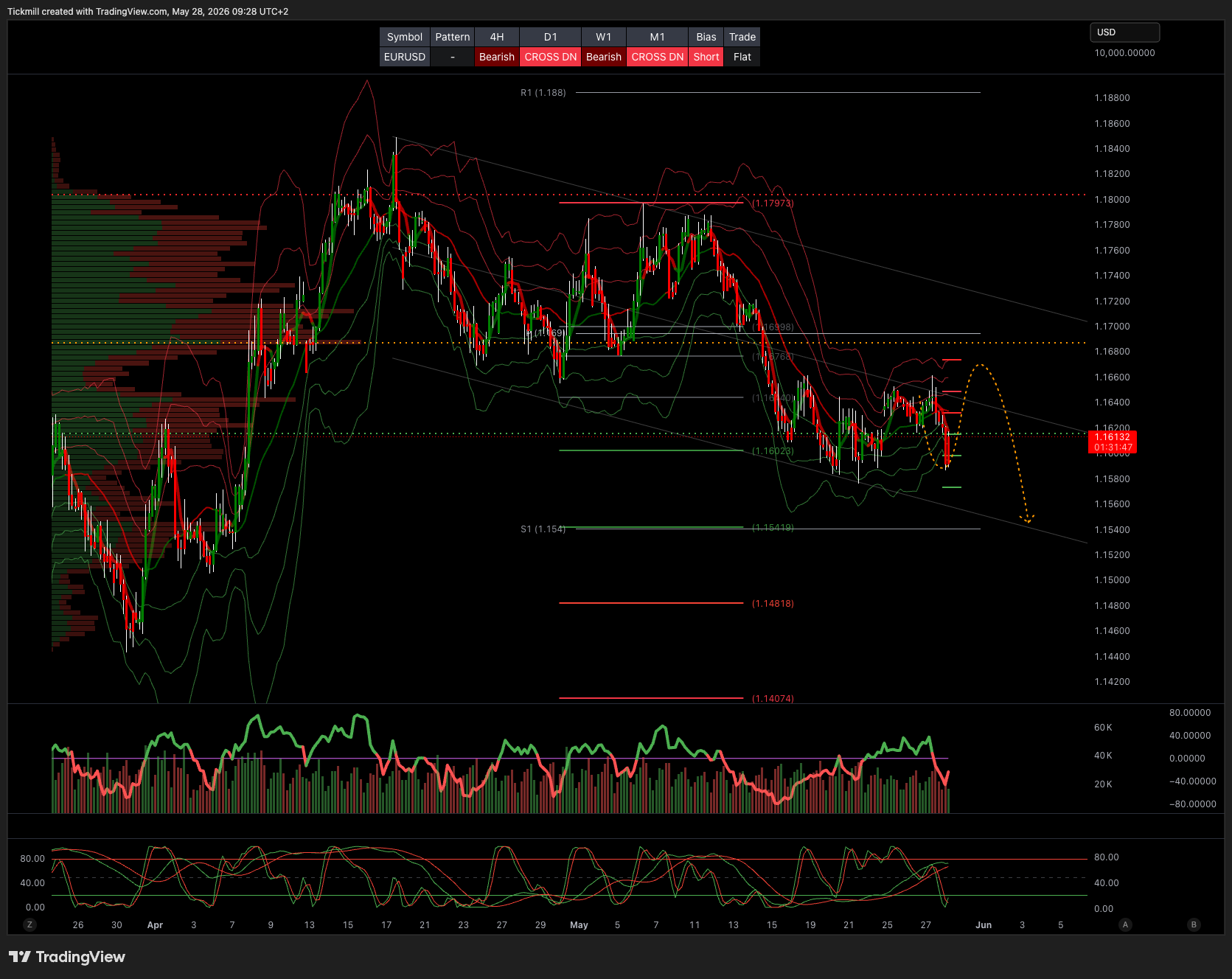Click the M1 column header
Image resolution: width=1232 pixels, height=979 pixels.
pos(658,37)
